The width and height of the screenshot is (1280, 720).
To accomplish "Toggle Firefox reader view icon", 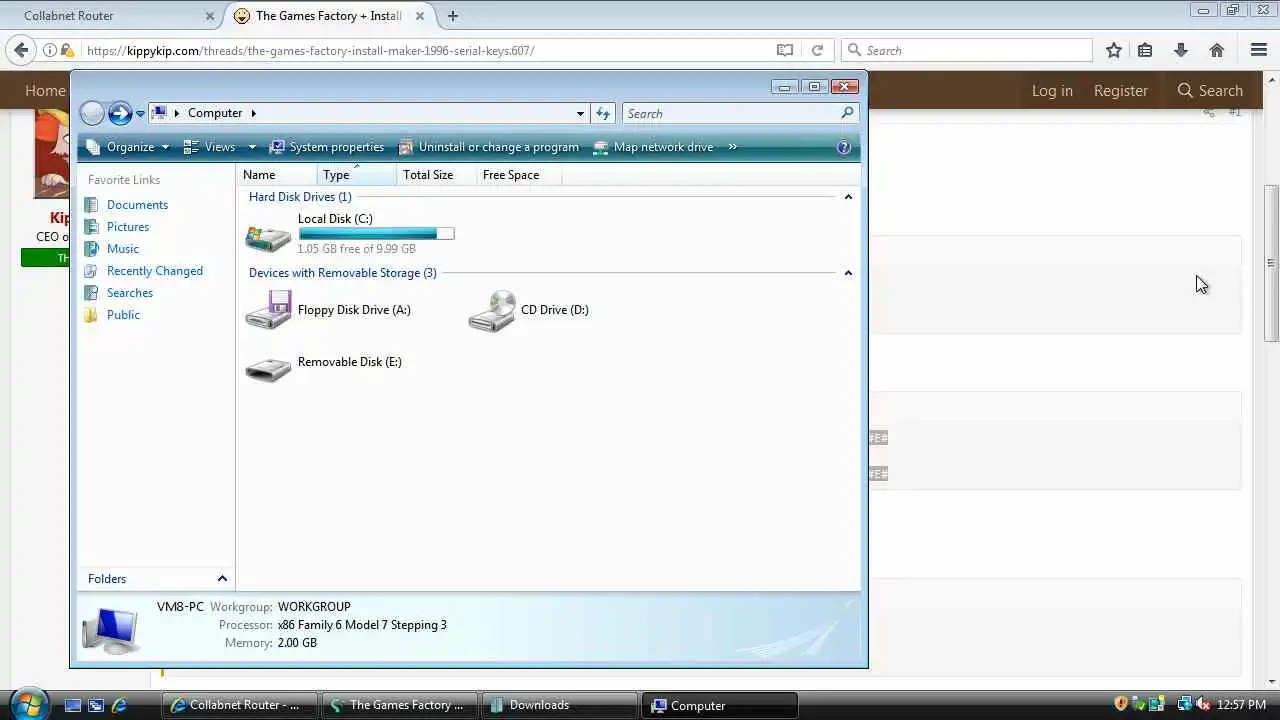I will pyautogui.click(x=785, y=50).
